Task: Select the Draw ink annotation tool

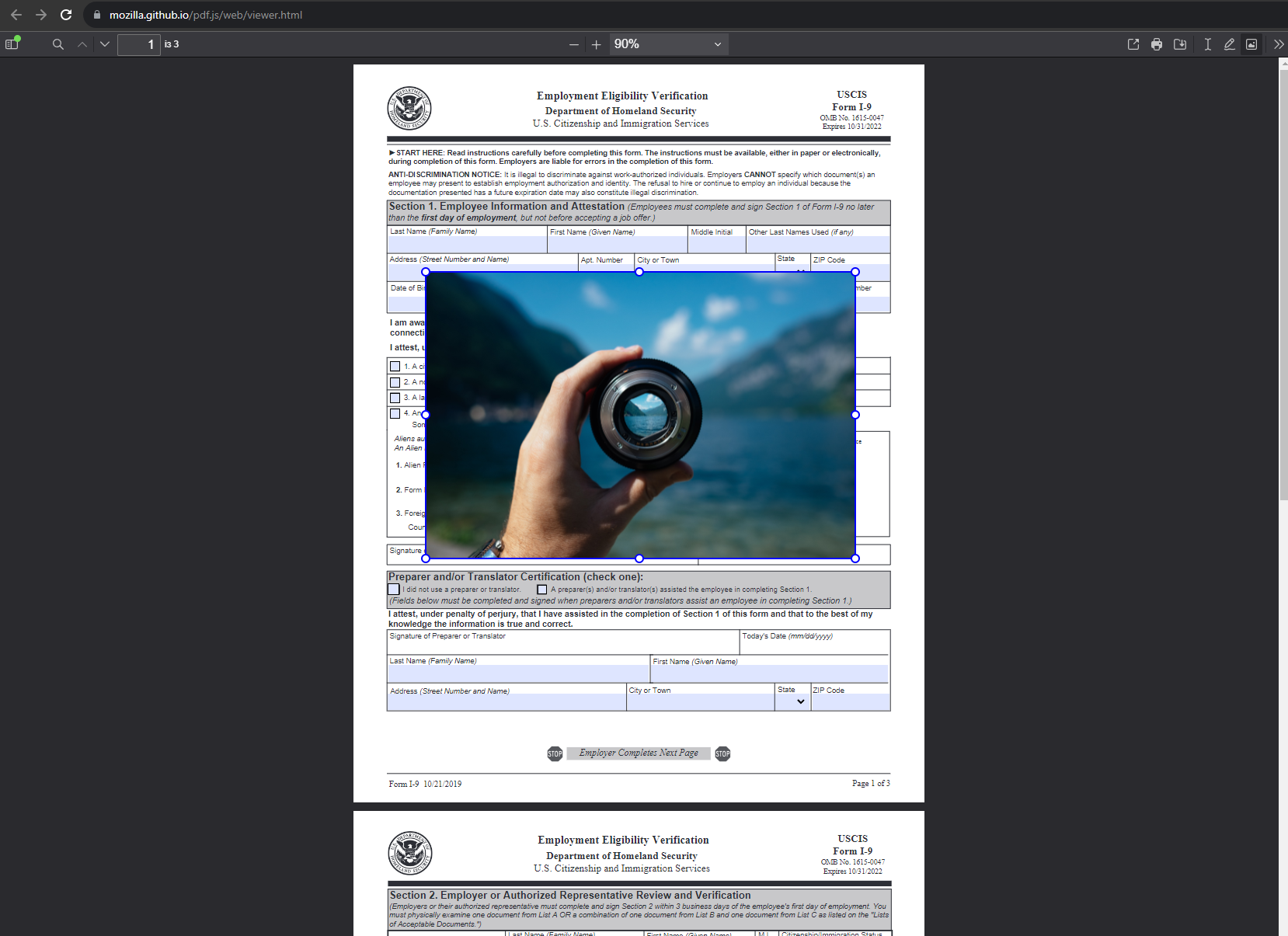Action: pyautogui.click(x=1229, y=44)
